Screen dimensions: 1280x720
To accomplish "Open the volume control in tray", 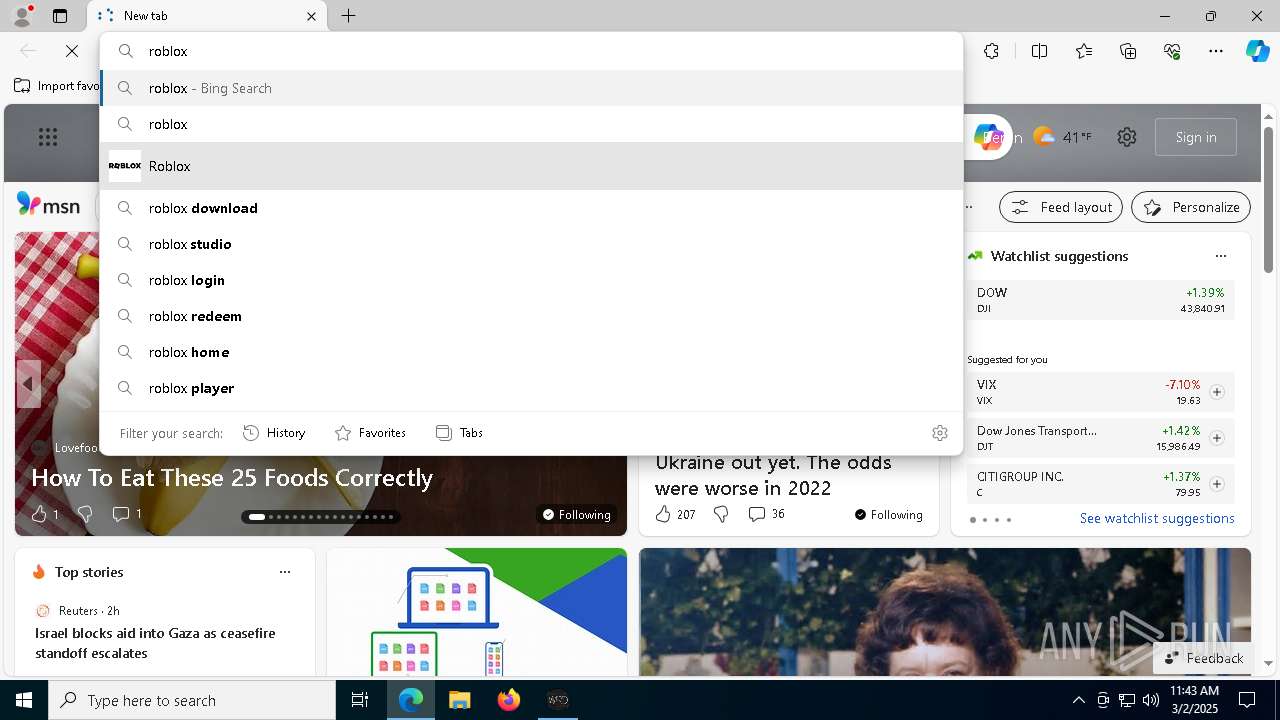I will click(1150, 700).
